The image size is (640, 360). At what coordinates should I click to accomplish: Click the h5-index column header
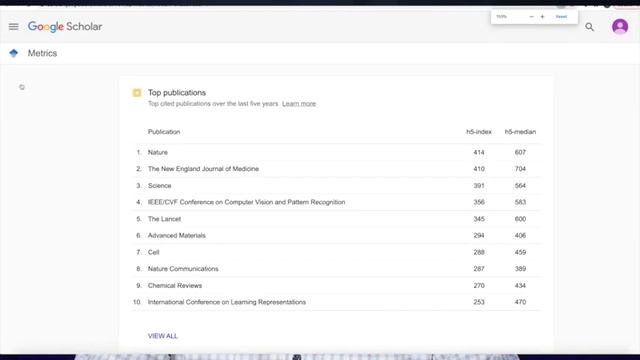click(x=479, y=132)
